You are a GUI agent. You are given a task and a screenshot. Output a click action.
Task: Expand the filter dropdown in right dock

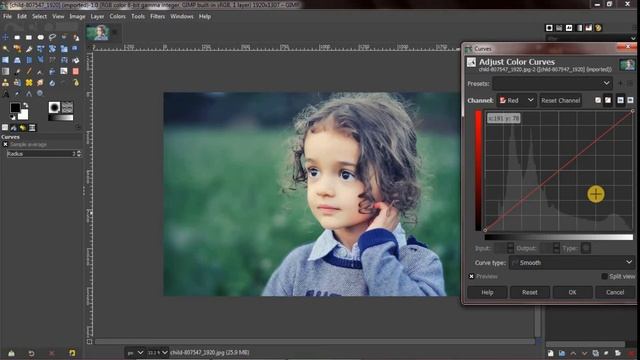click(633, 38)
